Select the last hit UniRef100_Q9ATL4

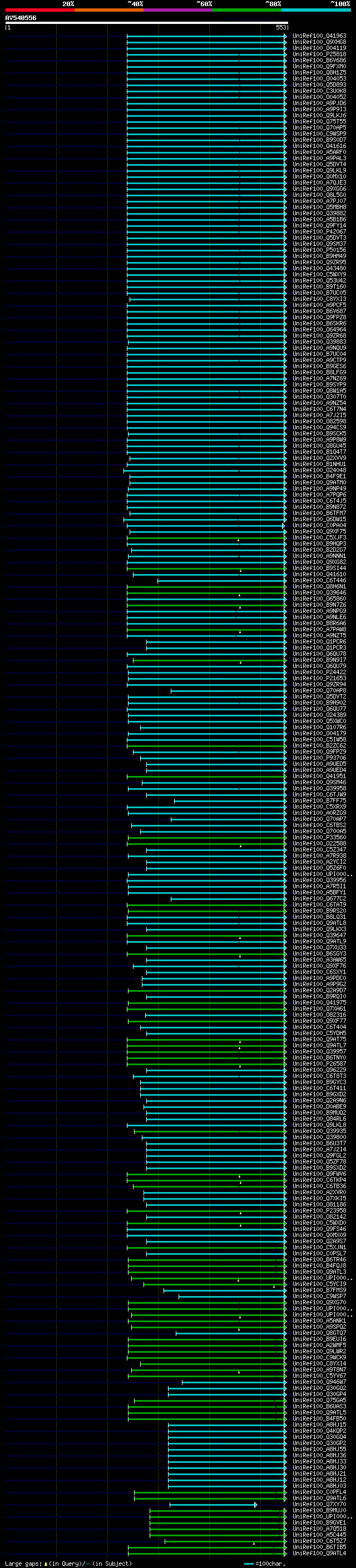pos(319,1553)
